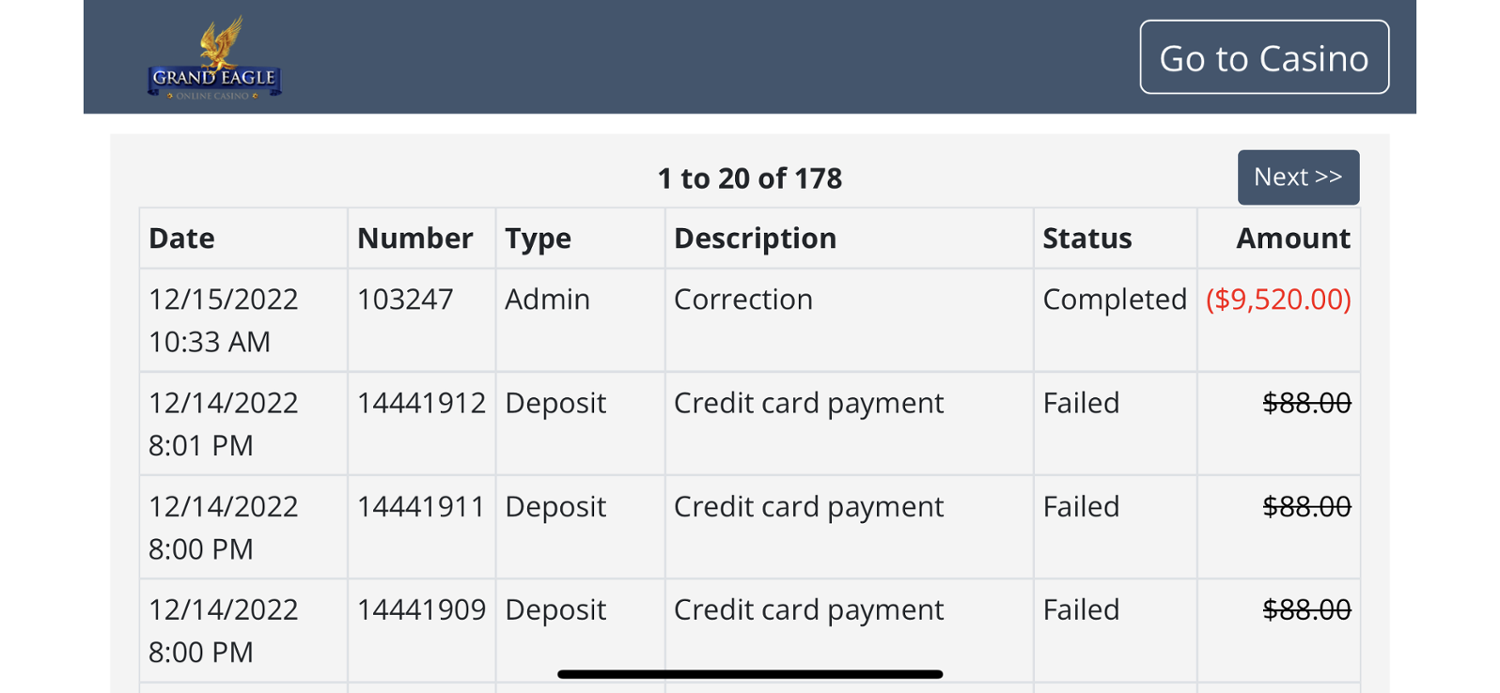This screenshot has width=1500, height=693.
Task: Click the Date column header
Action: [x=181, y=238]
